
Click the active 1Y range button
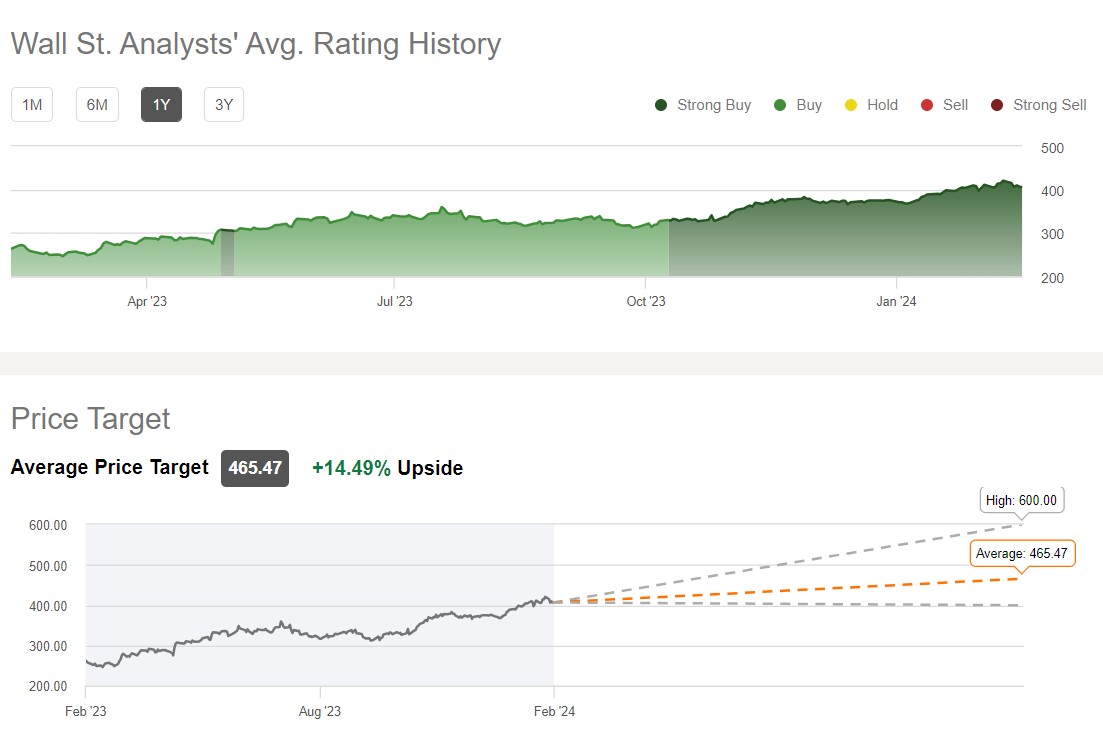161,105
